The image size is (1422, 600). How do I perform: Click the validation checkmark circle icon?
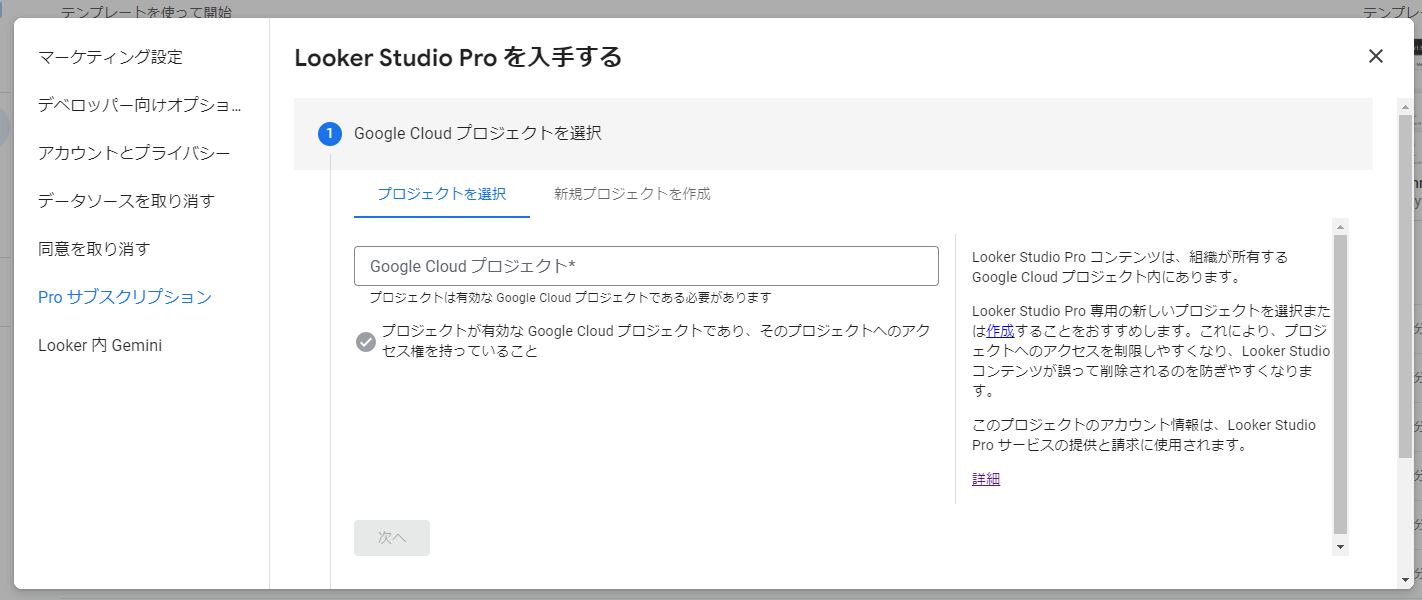[x=365, y=342]
